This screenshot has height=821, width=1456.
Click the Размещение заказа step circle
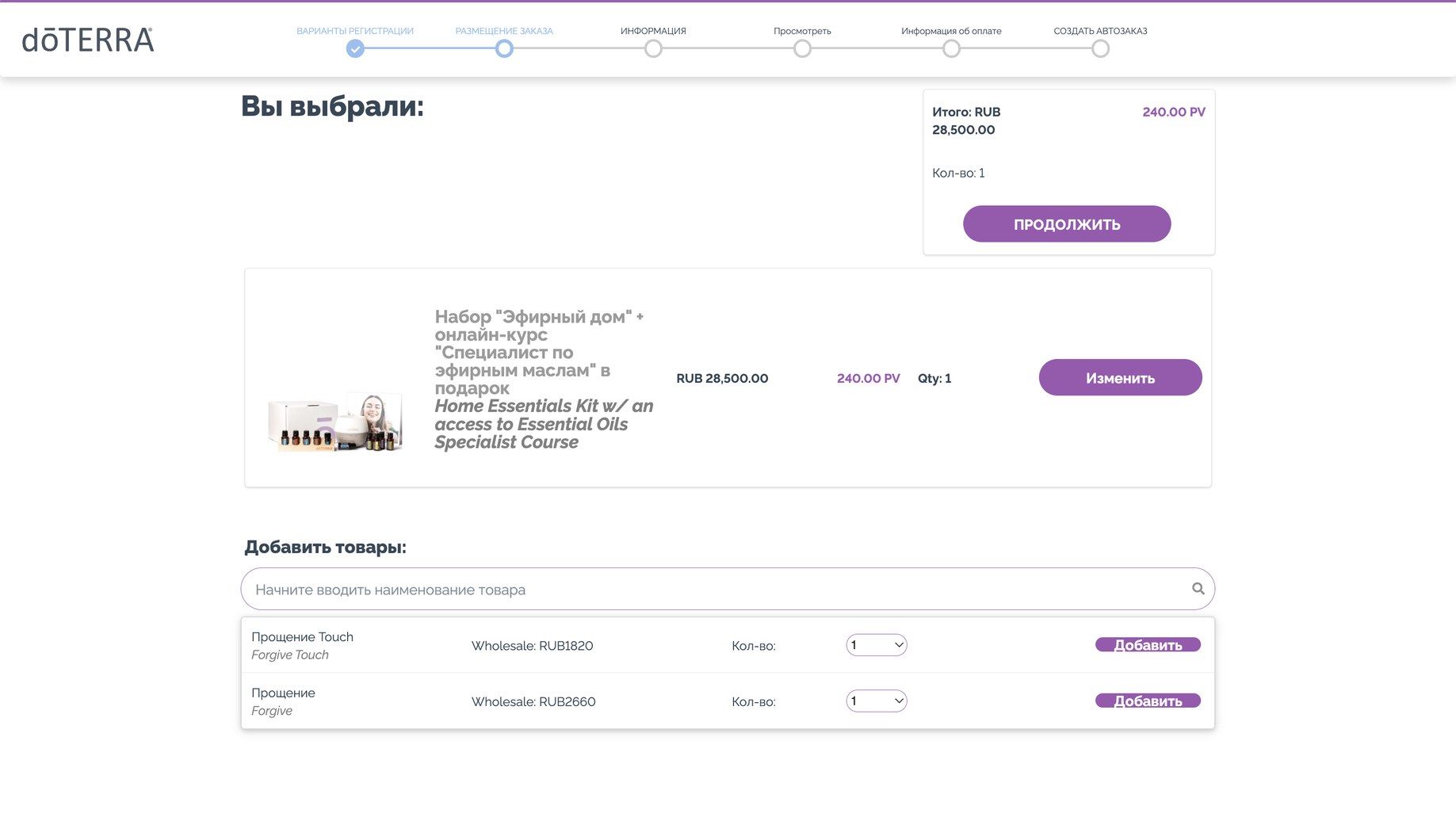(x=504, y=49)
